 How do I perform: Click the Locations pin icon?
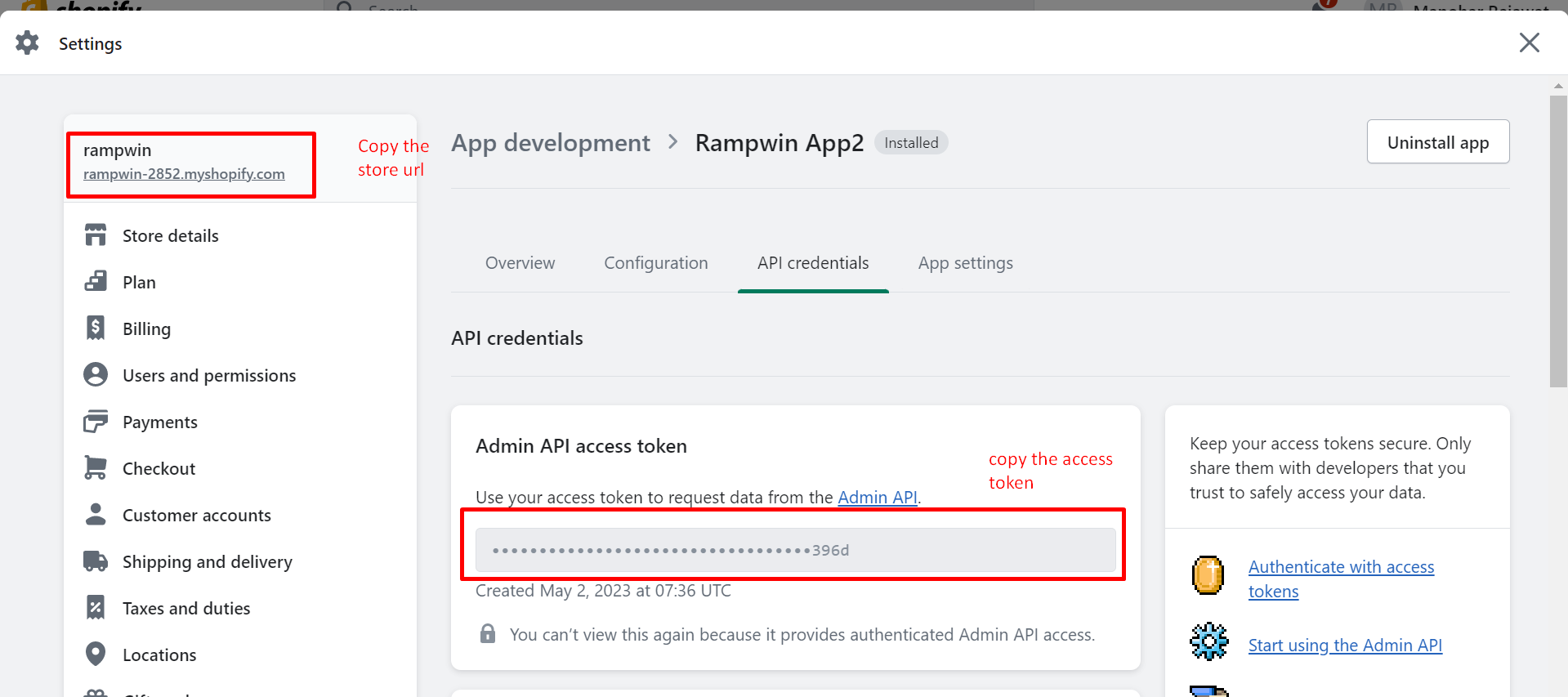(x=96, y=655)
